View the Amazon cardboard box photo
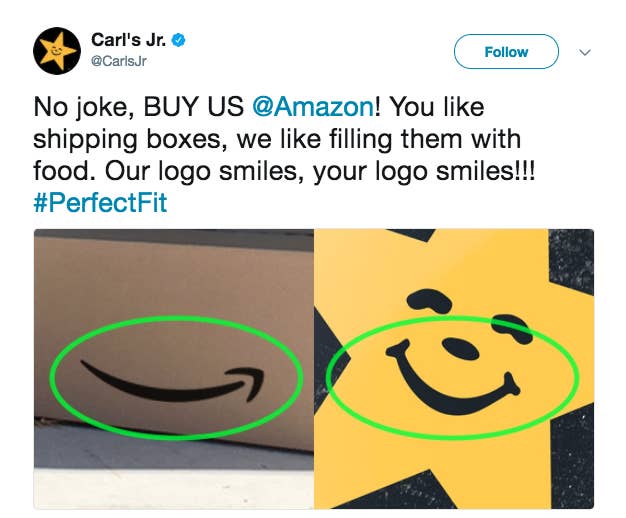626x518 pixels. (x=174, y=369)
